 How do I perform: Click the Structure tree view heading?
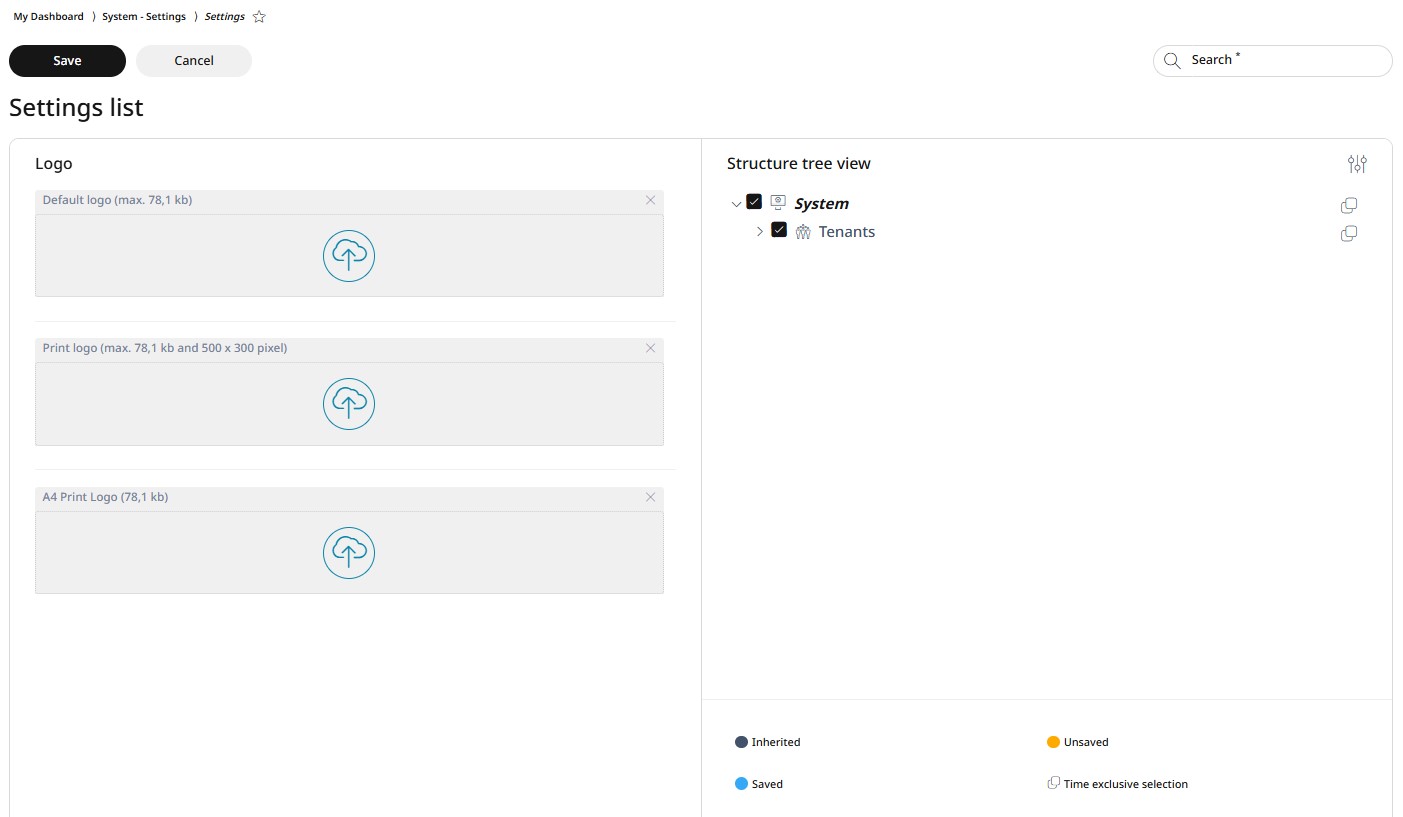pos(799,164)
